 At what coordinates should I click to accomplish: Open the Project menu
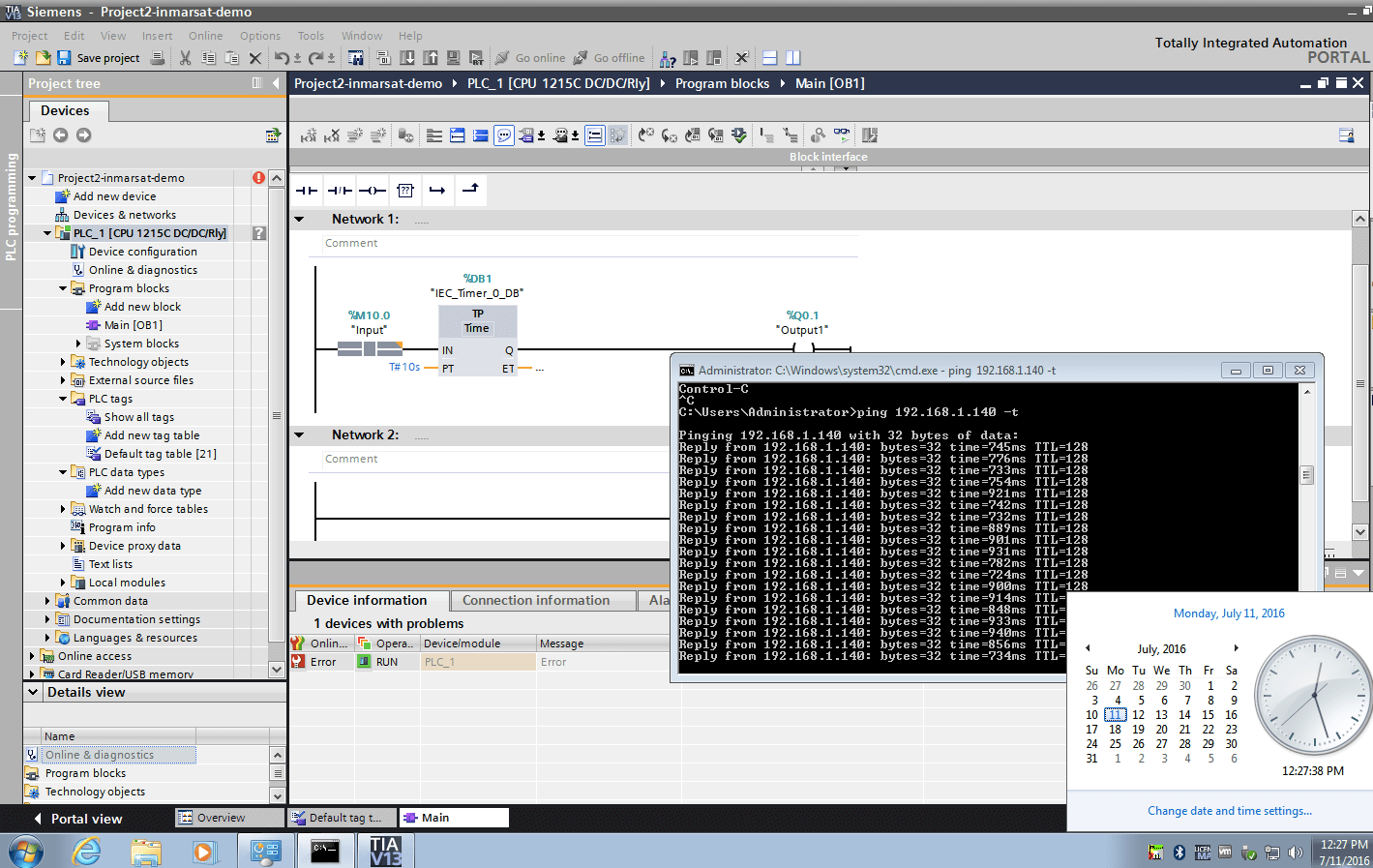pyautogui.click(x=29, y=36)
